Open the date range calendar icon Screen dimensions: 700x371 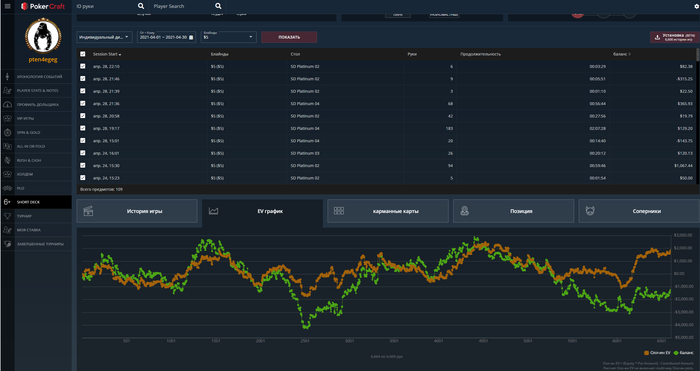(x=191, y=38)
